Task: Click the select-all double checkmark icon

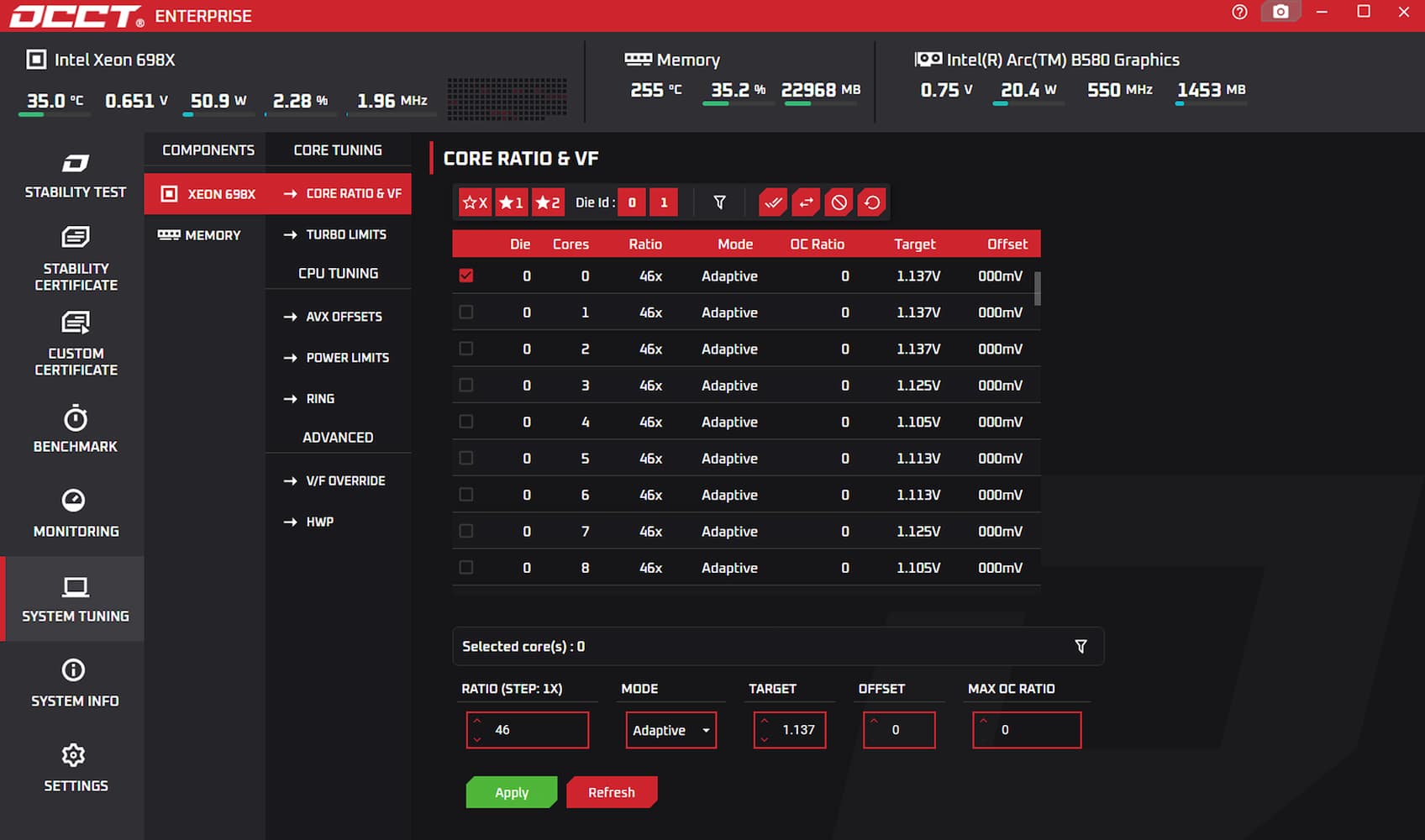Action: tap(773, 202)
